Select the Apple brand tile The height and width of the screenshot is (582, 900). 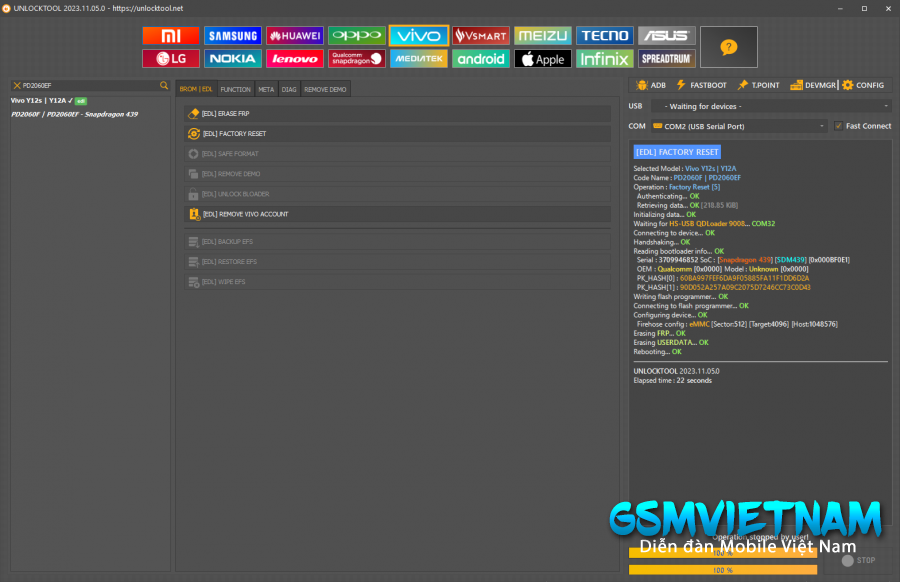[542, 59]
